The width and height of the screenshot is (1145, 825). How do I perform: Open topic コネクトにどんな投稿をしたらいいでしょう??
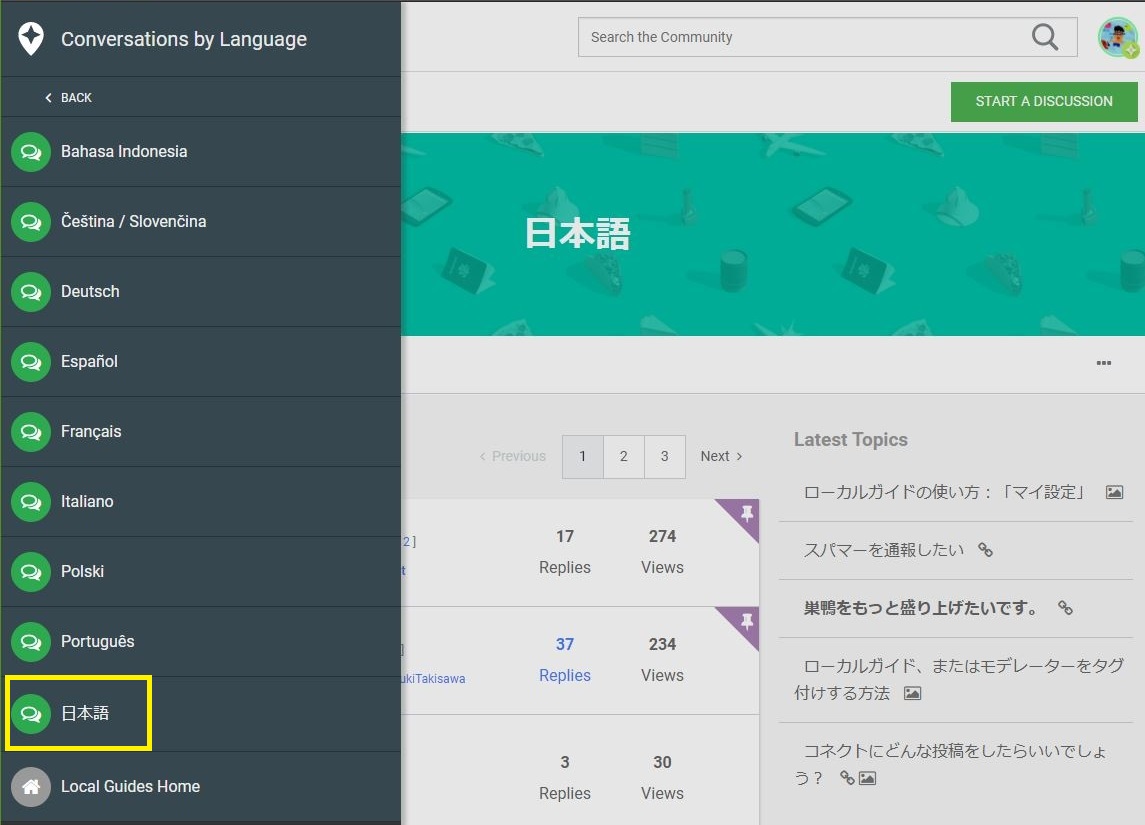[950, 764]
